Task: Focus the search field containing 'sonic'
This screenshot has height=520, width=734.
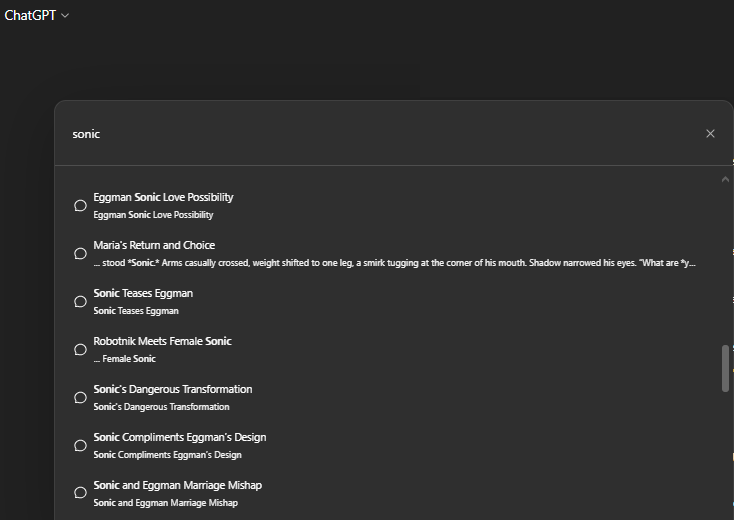Action: (x=384, y=134)
